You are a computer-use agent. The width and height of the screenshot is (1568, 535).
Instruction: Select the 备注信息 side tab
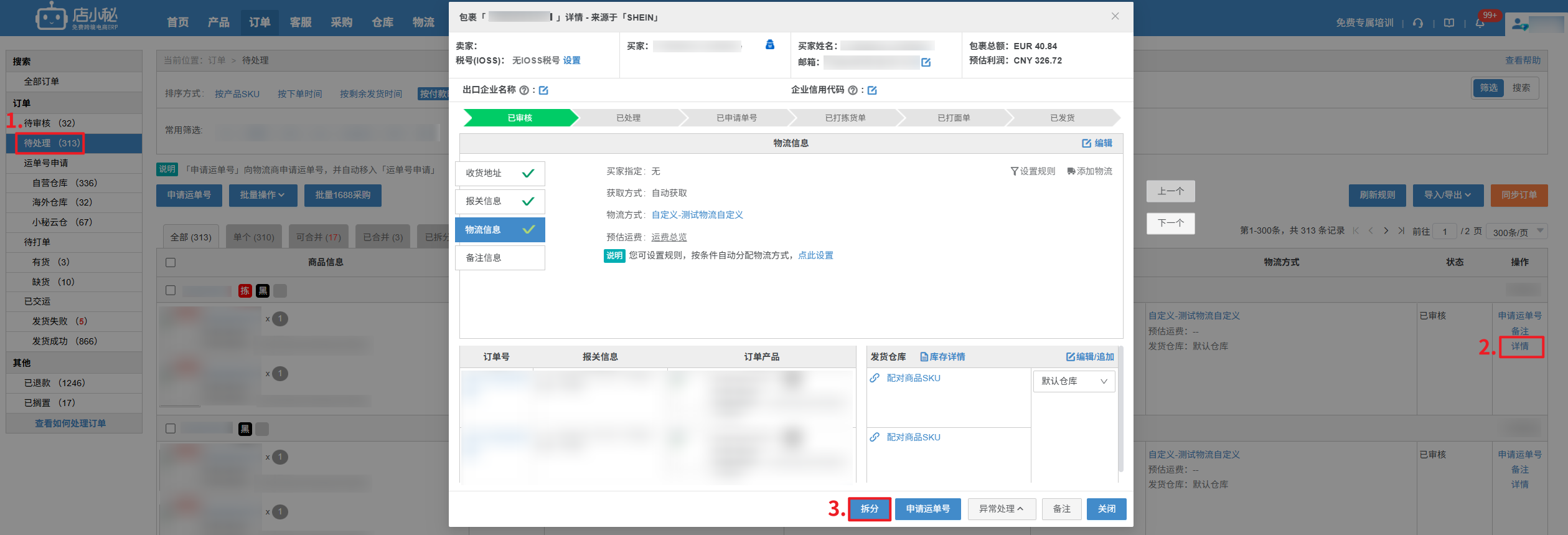pos(500,258)
